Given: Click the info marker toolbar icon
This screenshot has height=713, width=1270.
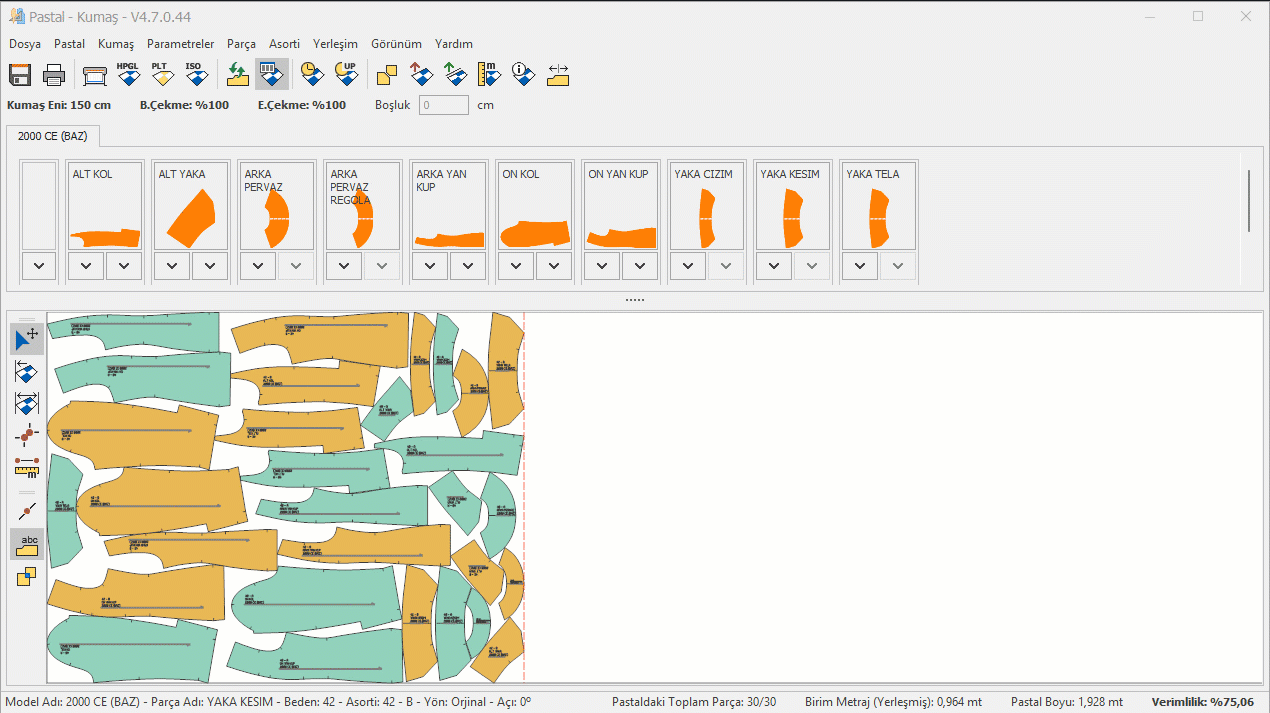Looking at the screenshot, I should point(522,74).
